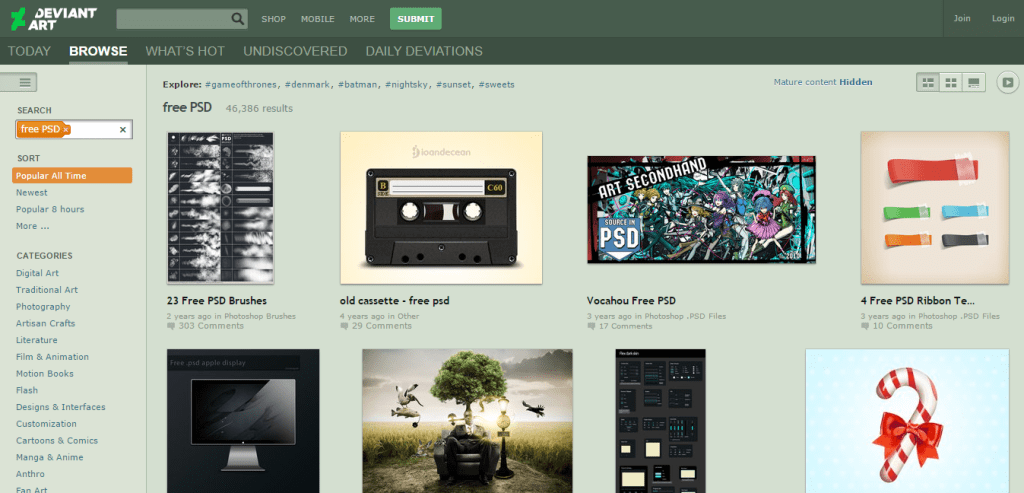Select Traditional Art category

click(46, 290)
